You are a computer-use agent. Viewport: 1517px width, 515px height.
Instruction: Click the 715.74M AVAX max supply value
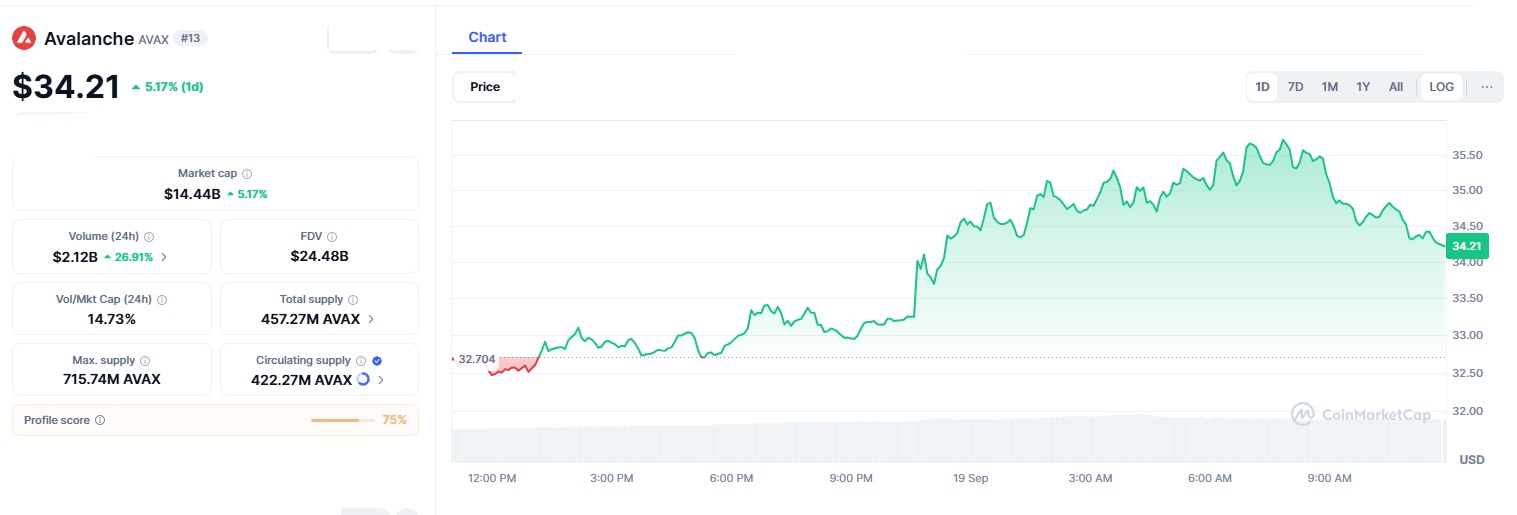[112, 379]
